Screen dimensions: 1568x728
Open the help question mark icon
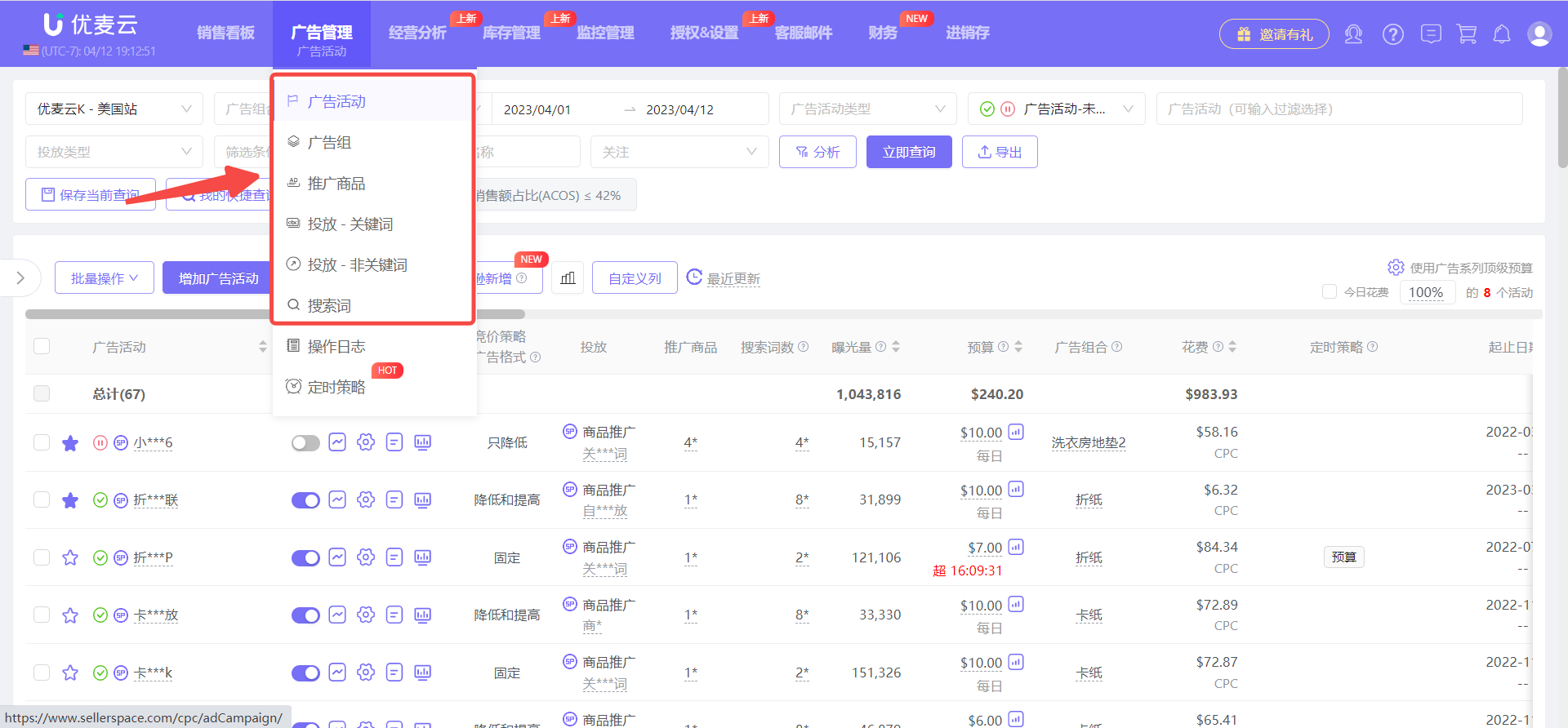click(x=1393, y=34)
